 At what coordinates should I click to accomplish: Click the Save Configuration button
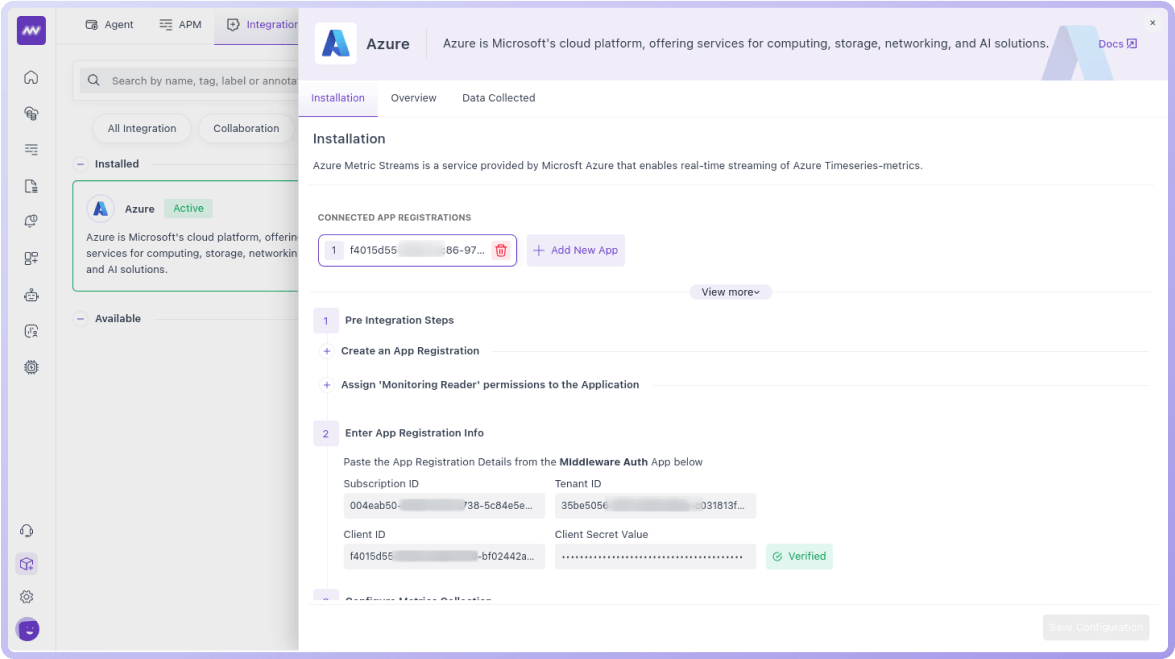pos(1096,628)
